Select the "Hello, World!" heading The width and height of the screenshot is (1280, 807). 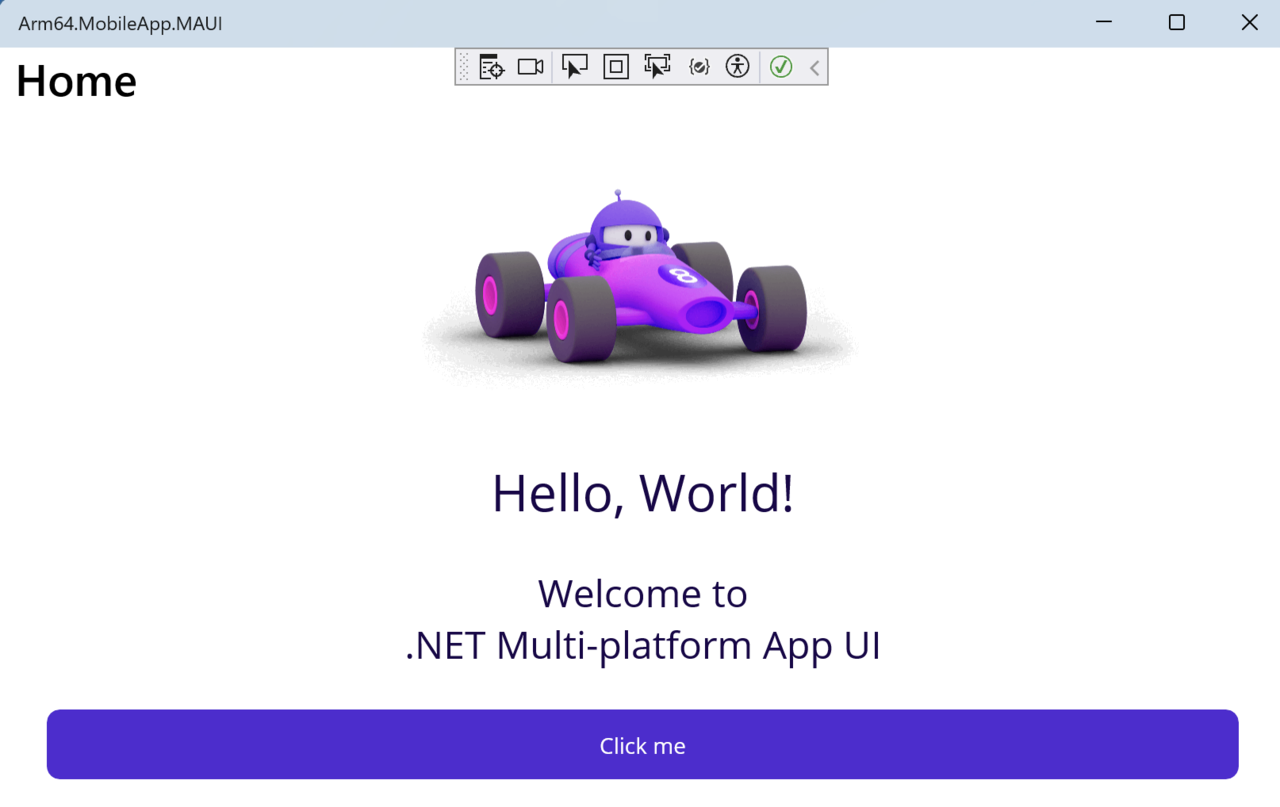[642, 493]
